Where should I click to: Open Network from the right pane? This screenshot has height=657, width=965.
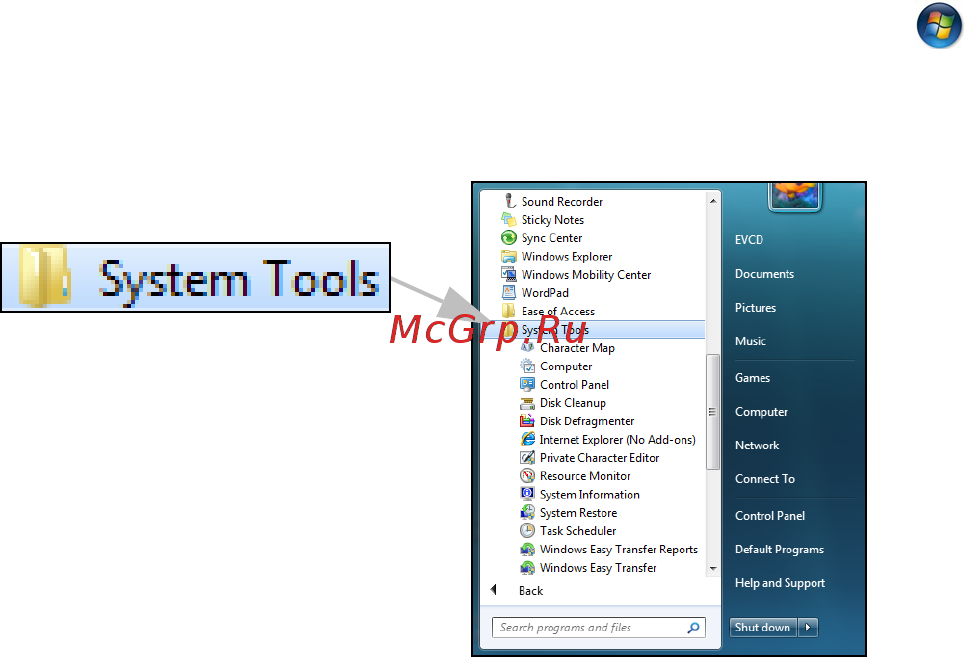(x=757, y=445)
